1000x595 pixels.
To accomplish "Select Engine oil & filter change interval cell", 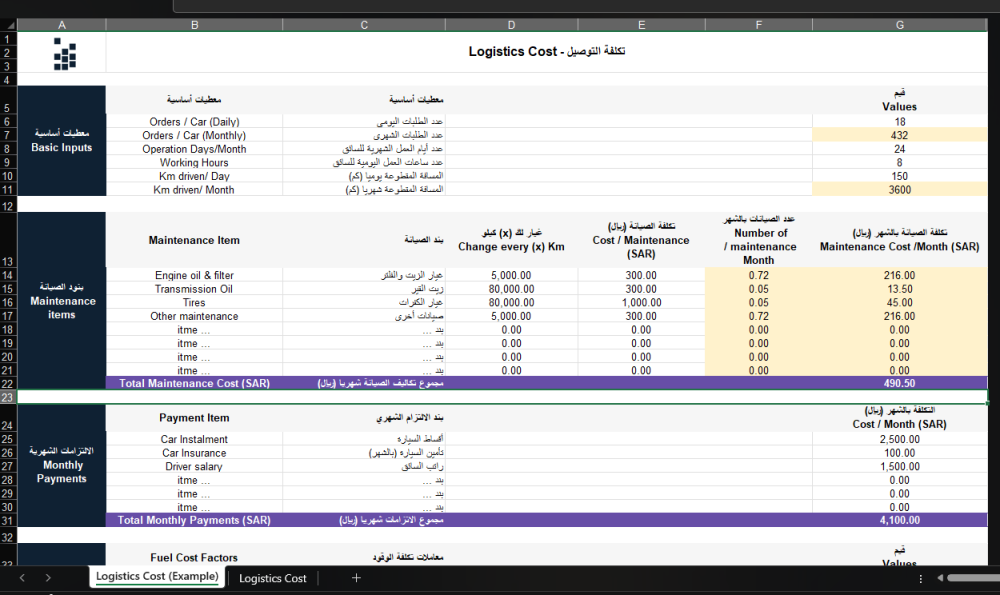I will point(511,276).
